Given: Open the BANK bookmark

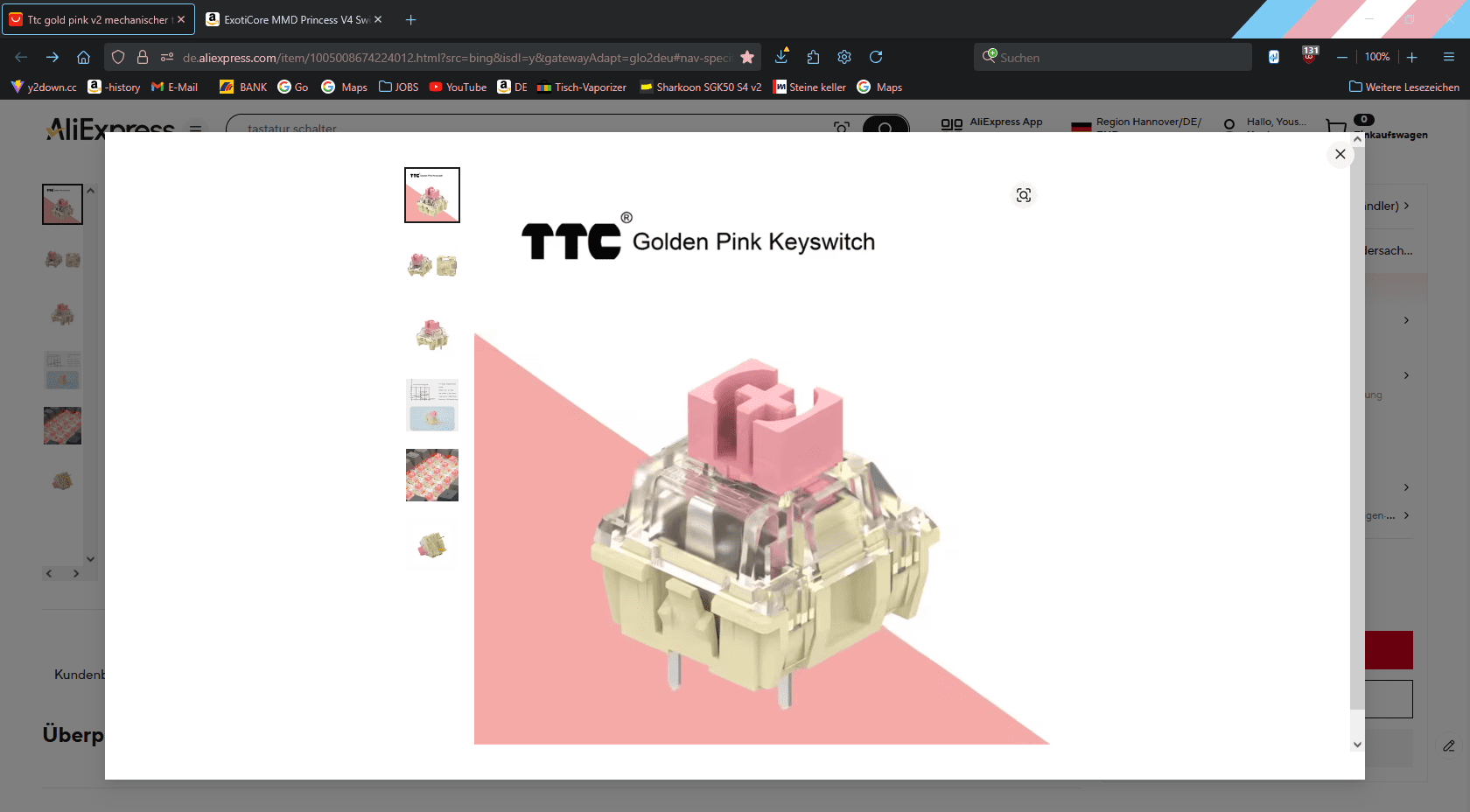Looking at the screenshot, I should pyautogui.click(x=243, y=87).
